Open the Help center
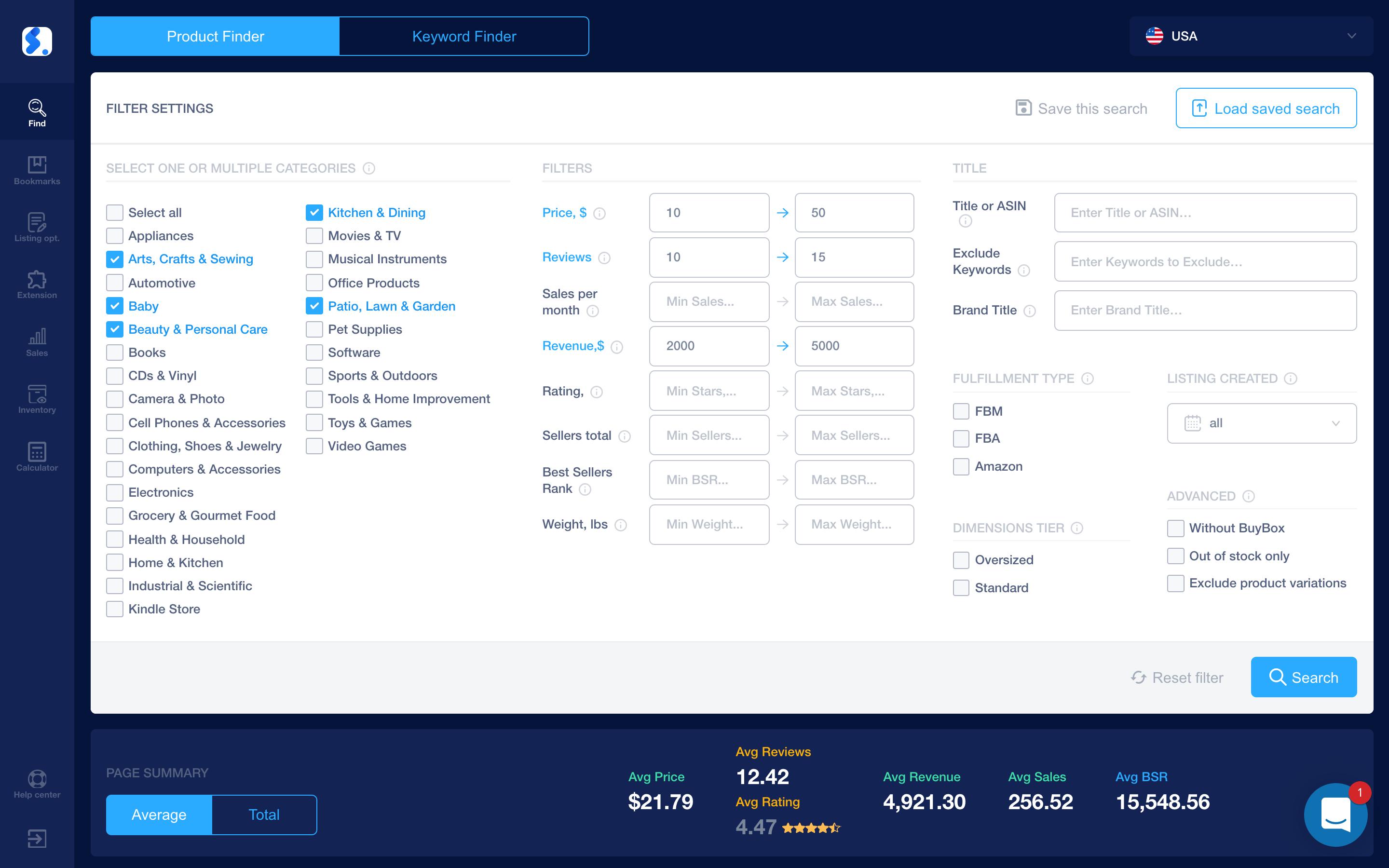The width and height of the screenshot is (1389, 868). pos(37,784)
